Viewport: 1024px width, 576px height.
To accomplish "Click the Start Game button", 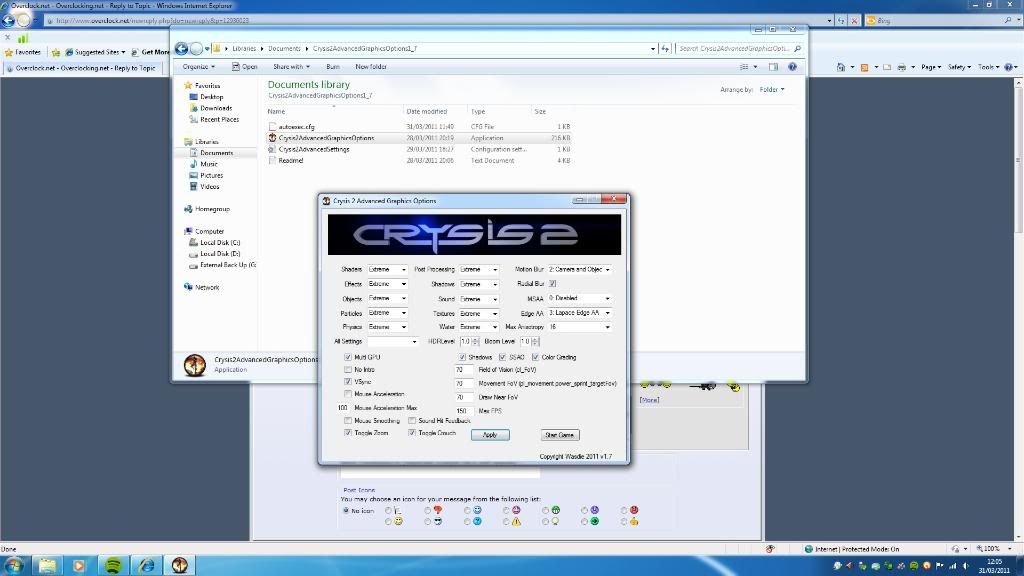I will [560, 435].
